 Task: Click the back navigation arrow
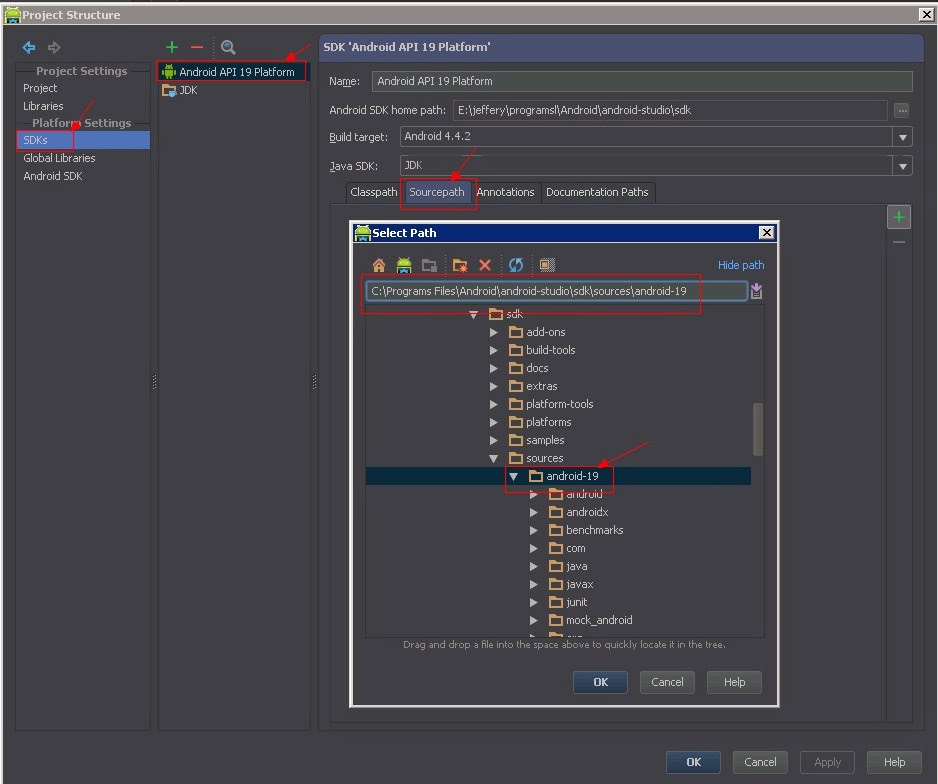tap(29, 47)
